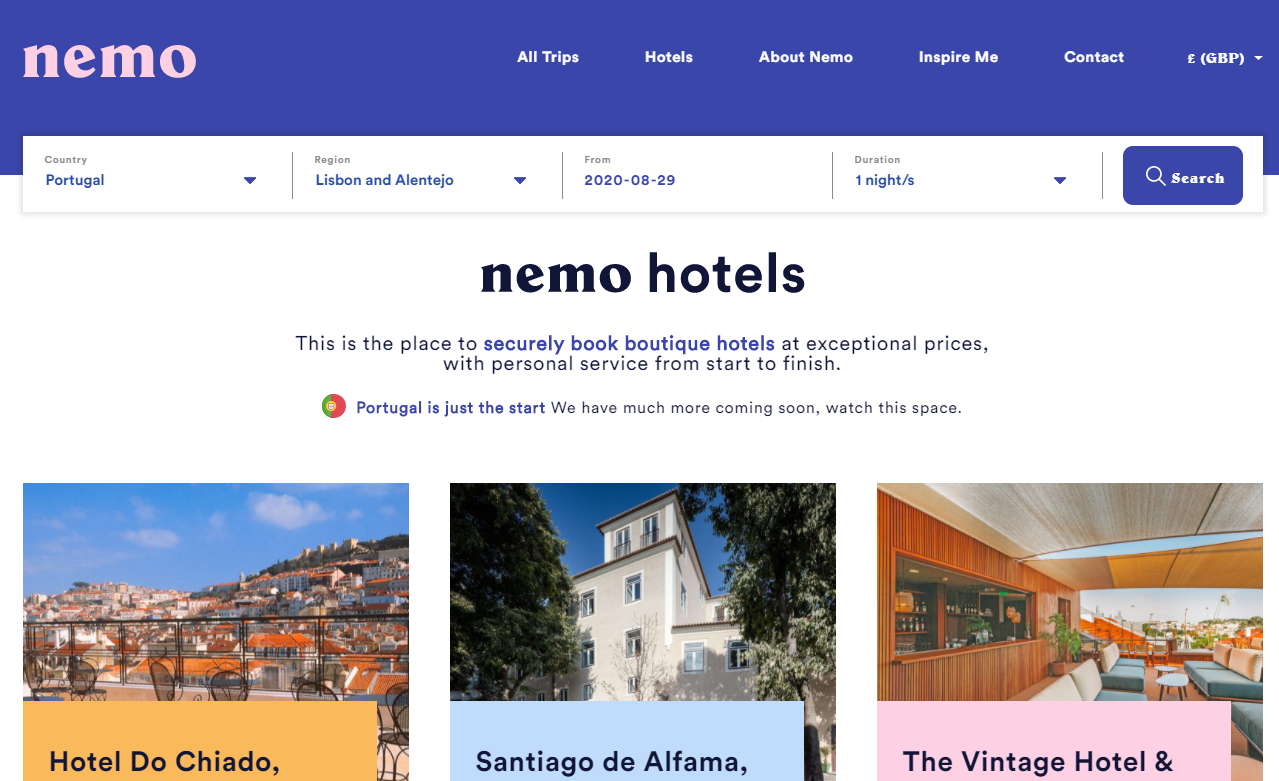The width and height of the screenshot is (1279, 781).
Task: Follow the securely book boutique hotels link
Action: [629, 344]
